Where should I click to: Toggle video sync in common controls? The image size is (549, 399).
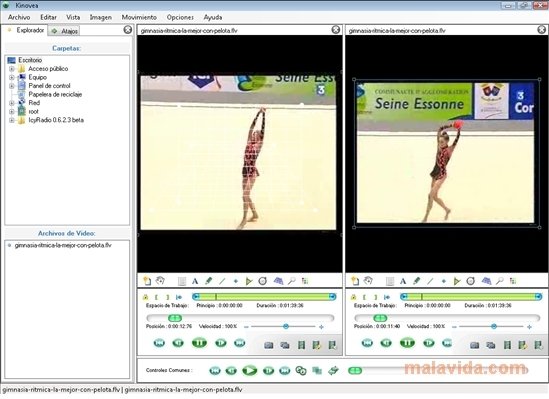pyautogui.click(x=301, y=370)
